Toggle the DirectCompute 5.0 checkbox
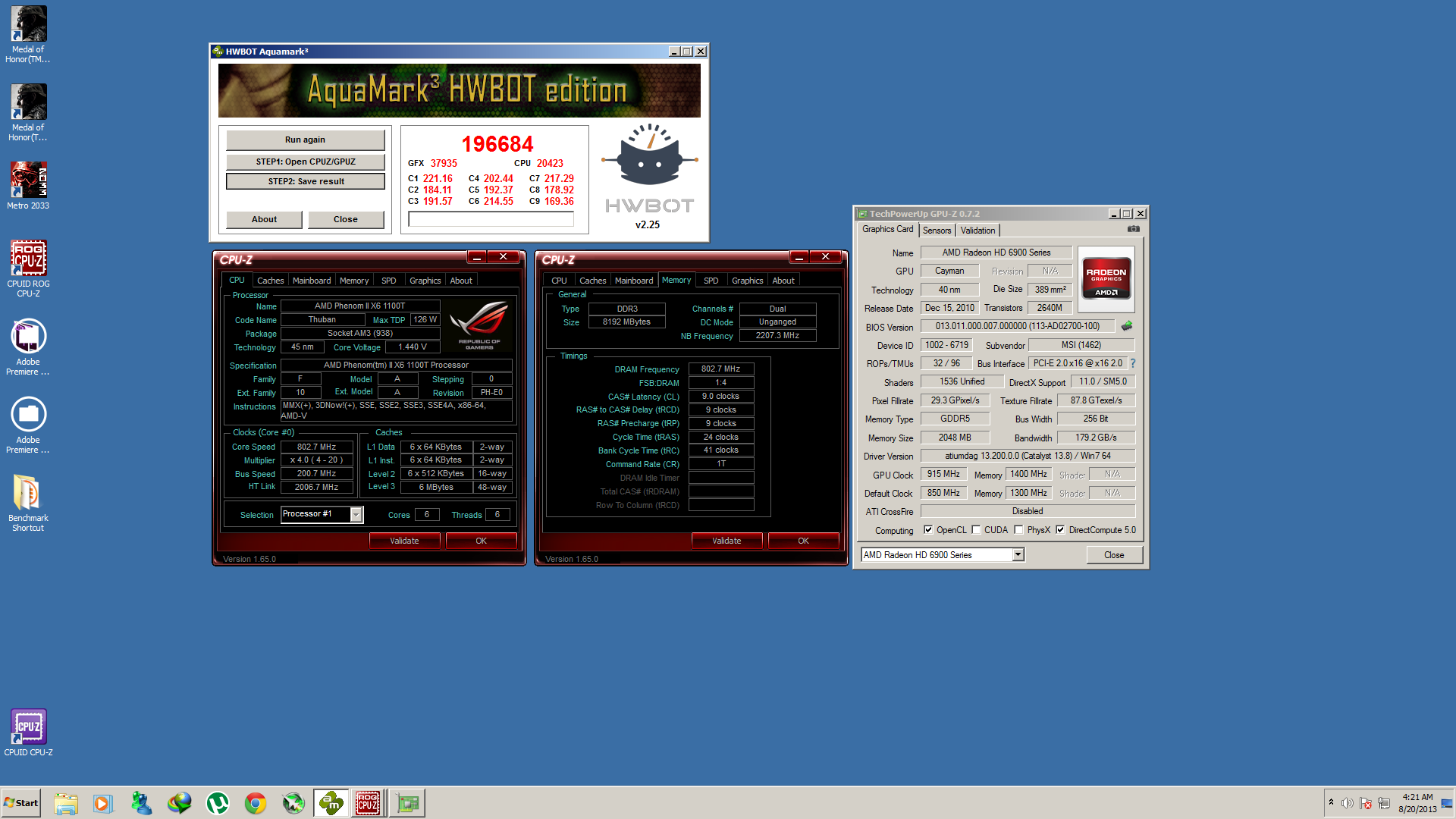 pyautogui.click(x=1060, y=530)
